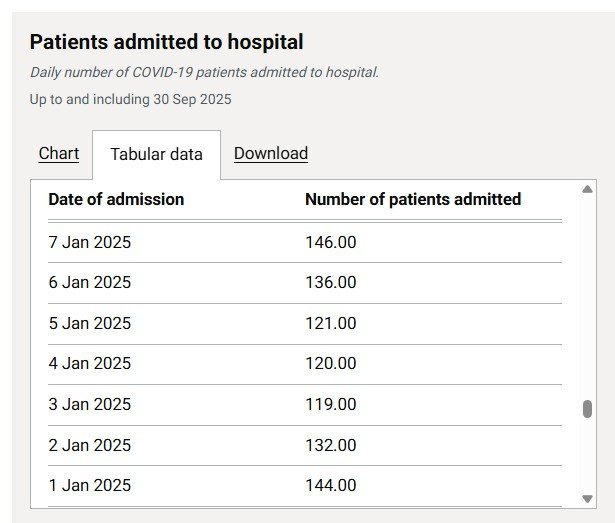The image size is (615, 523).
Task: Click the table's vertical scrollbar thumb
Action: coord(587,409)
